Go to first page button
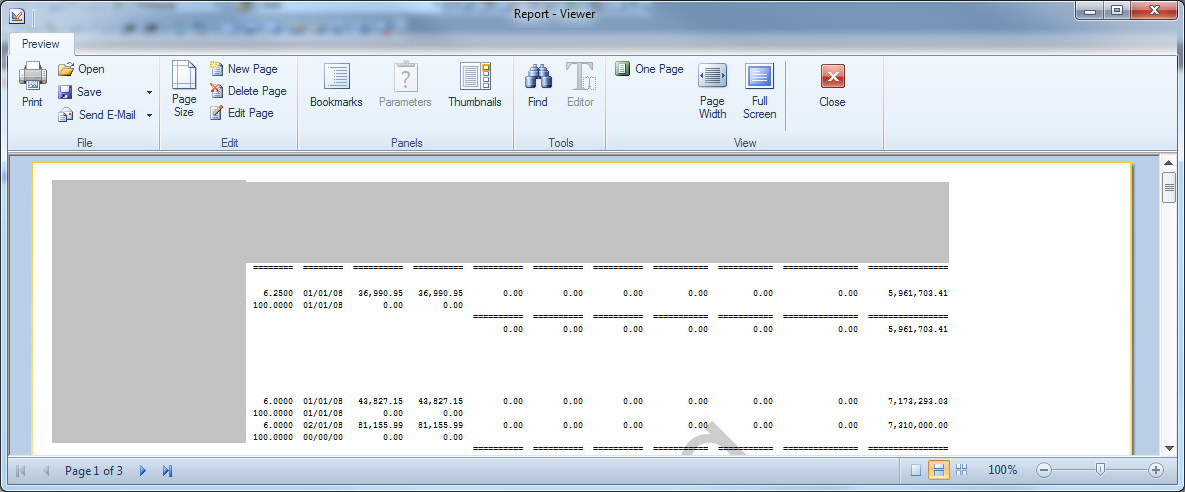 click(x=20, y=471)
